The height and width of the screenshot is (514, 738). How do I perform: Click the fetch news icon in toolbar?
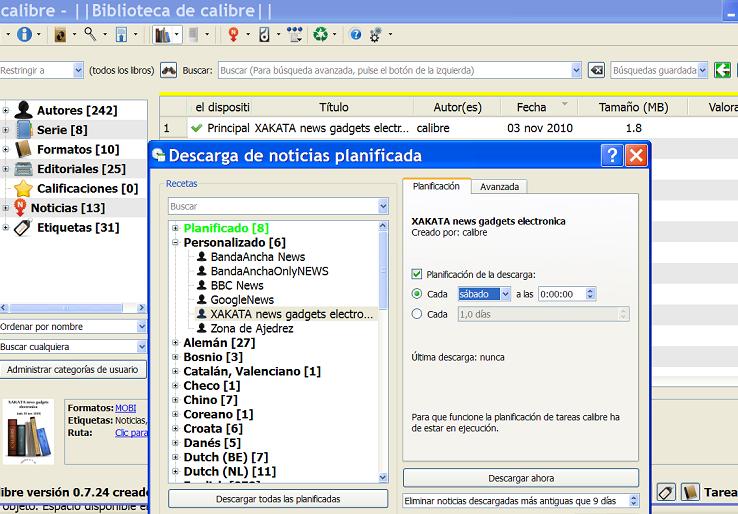pyautogui.click(x=233, y=34)
